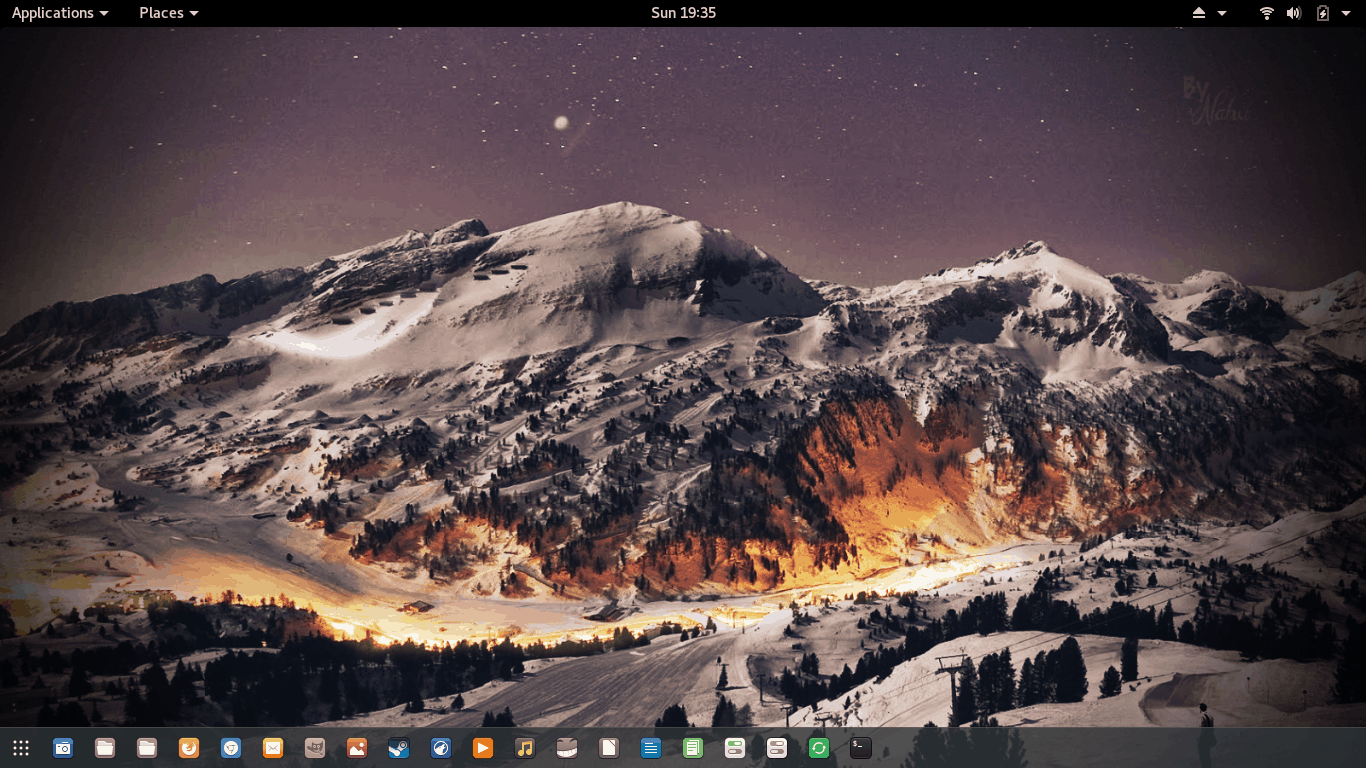Open the image viewer photo icon
The height and width of the screenshot is (768, 1366).
coord(357,747)
